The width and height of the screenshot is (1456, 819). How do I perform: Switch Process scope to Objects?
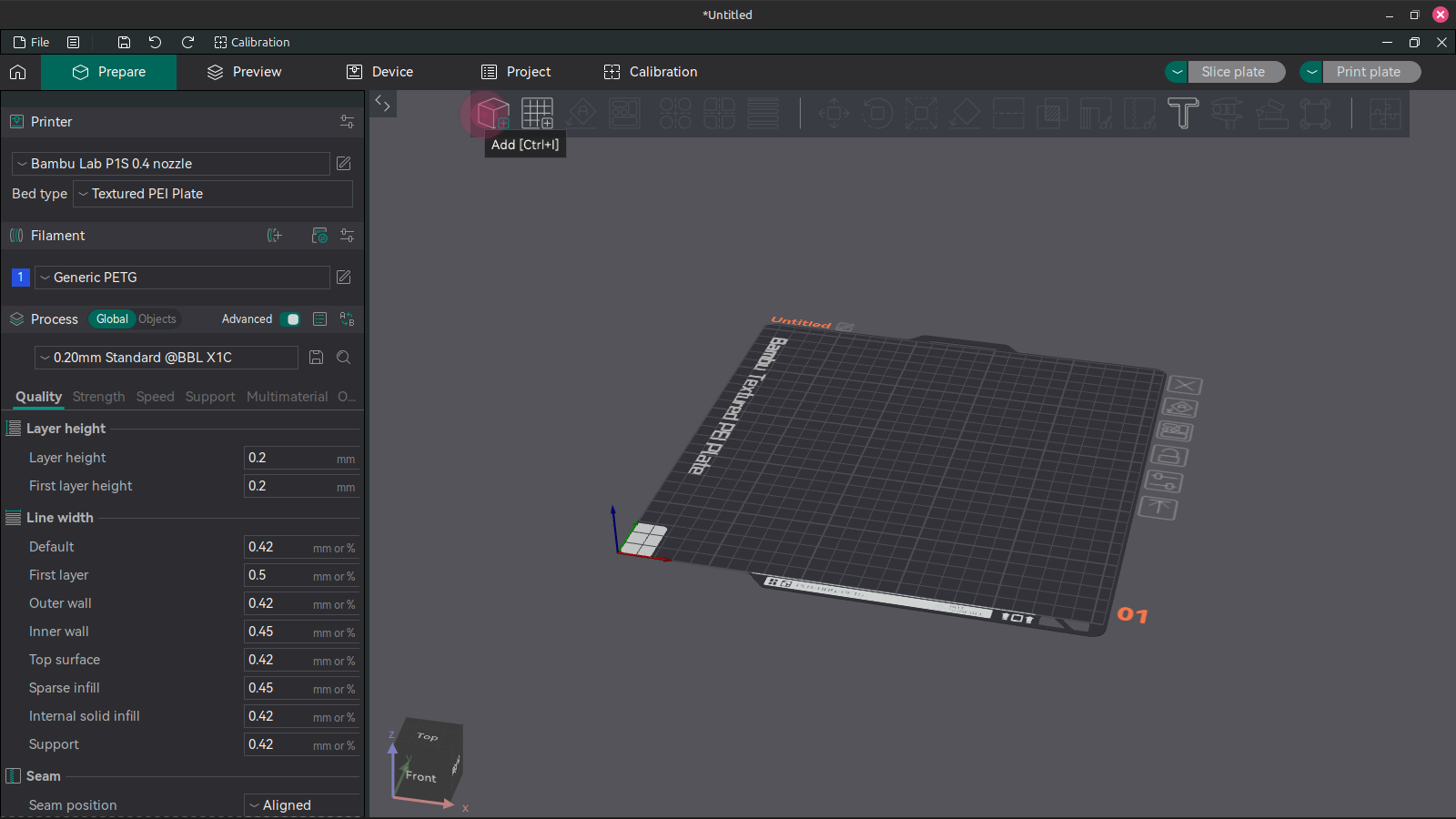[157, 319]
